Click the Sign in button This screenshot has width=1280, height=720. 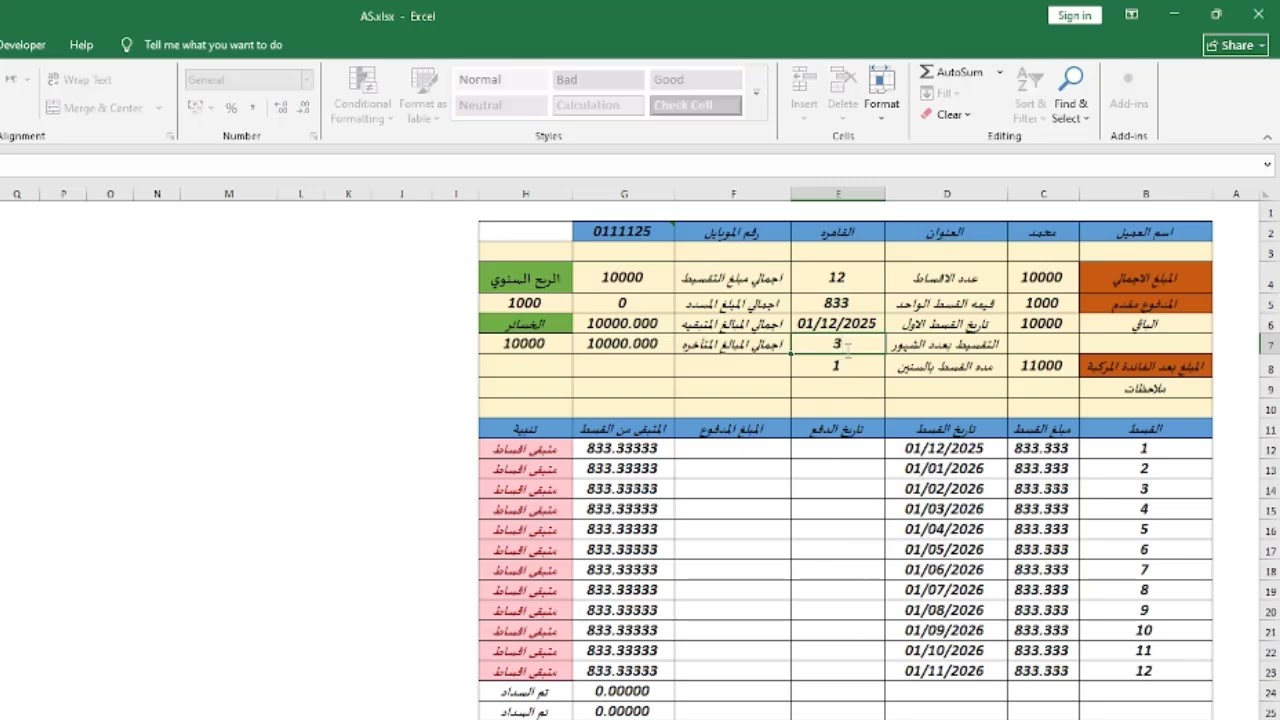point(1074,15)
